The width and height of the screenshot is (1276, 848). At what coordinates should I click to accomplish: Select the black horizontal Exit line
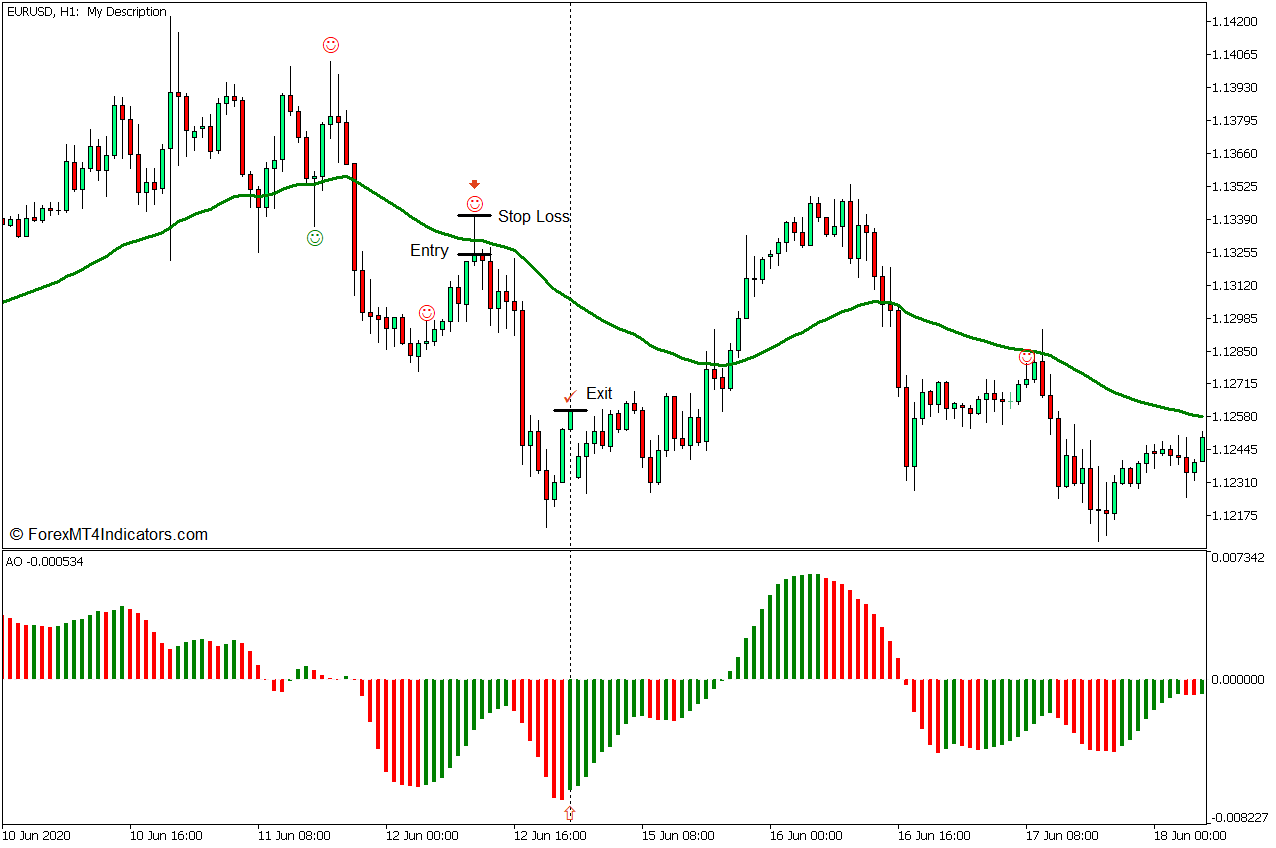570,410
